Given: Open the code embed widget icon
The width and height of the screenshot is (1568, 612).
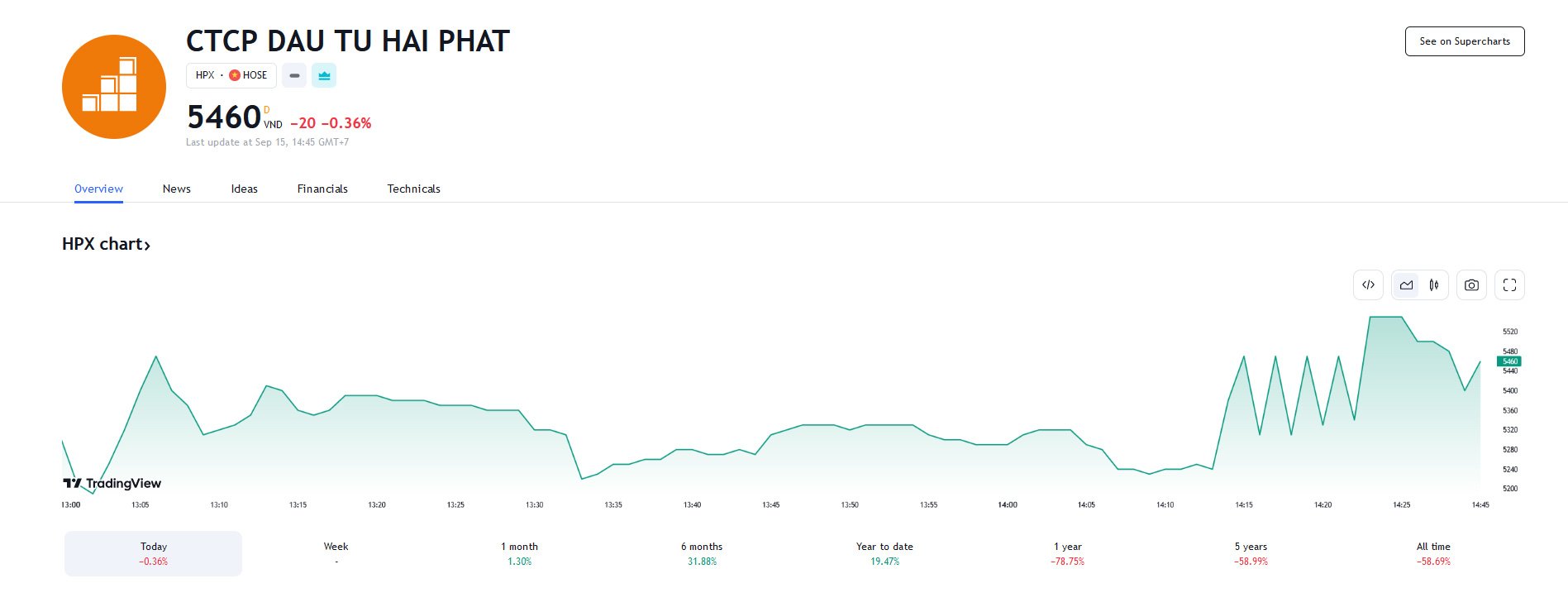Looking at the screenshot, I should tap(1368, 284).
